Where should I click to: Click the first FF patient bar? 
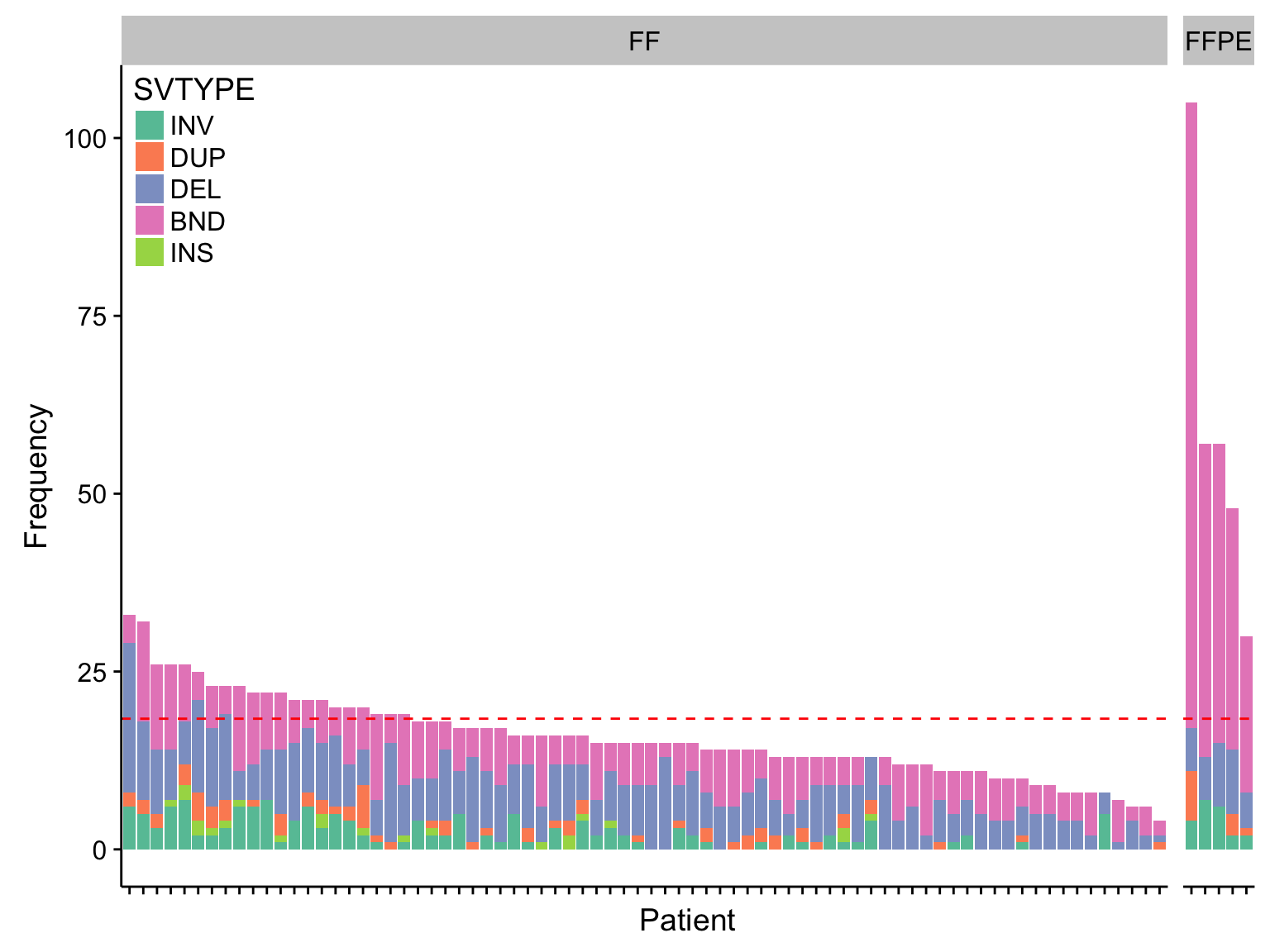click(129, 732)
